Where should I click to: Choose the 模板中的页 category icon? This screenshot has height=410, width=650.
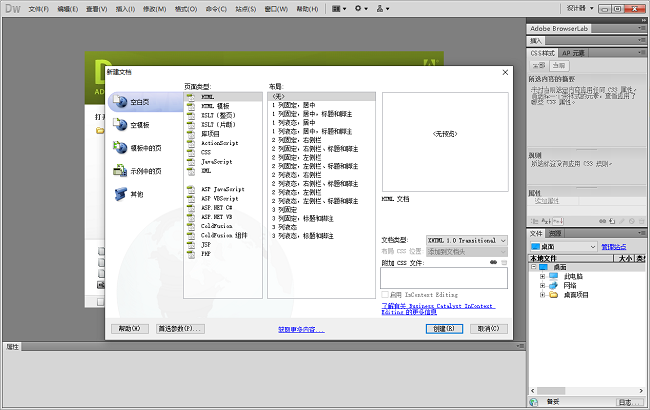pyautogui.click(x=121, y=148)
